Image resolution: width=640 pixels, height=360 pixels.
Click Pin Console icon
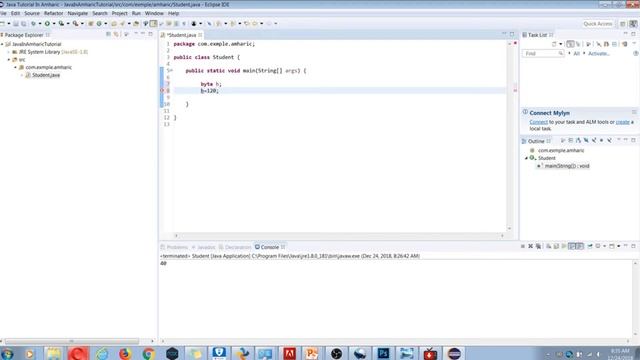[x=590, y=246]
